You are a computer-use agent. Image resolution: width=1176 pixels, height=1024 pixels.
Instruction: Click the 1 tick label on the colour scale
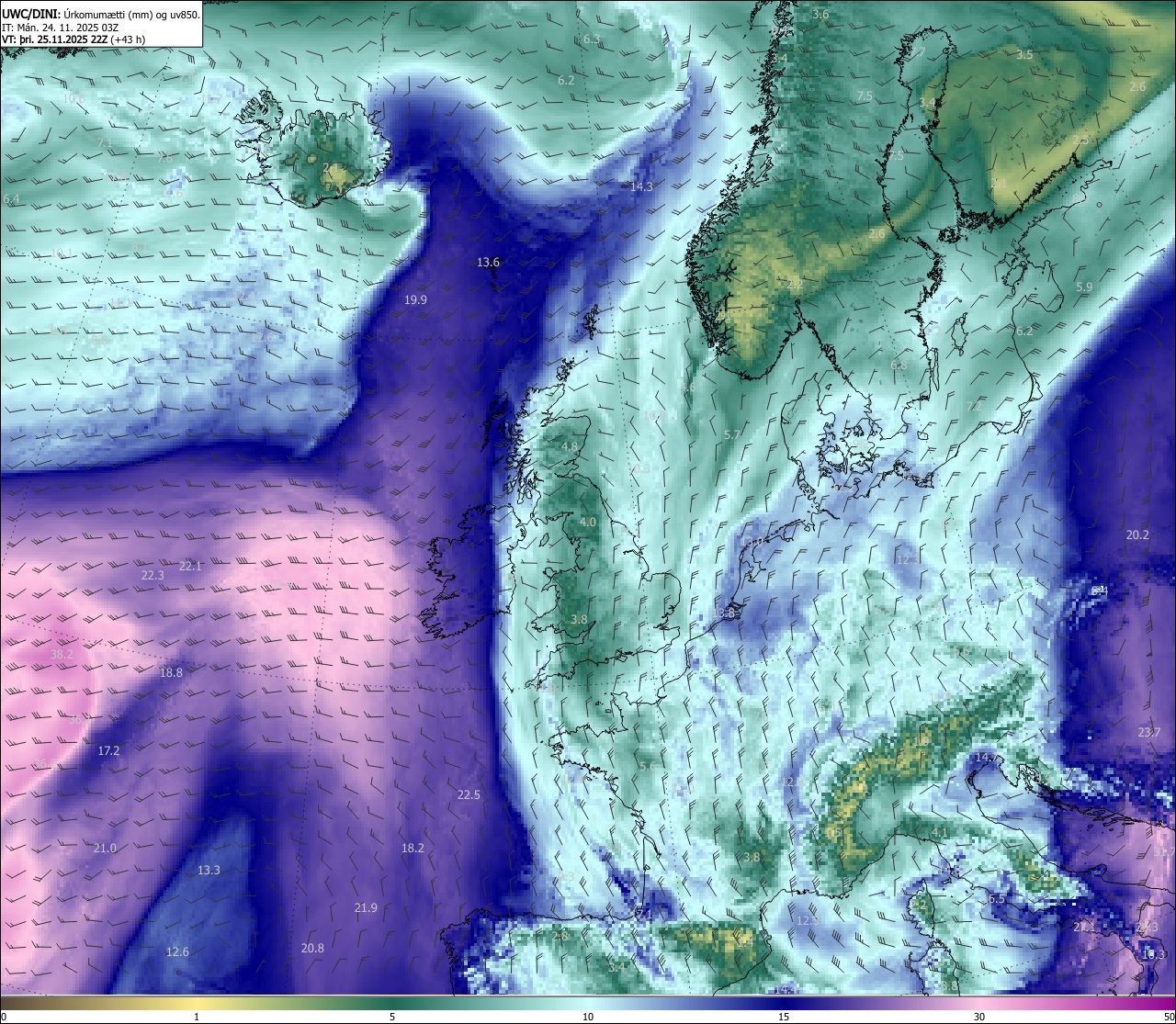click(197, 1017)
